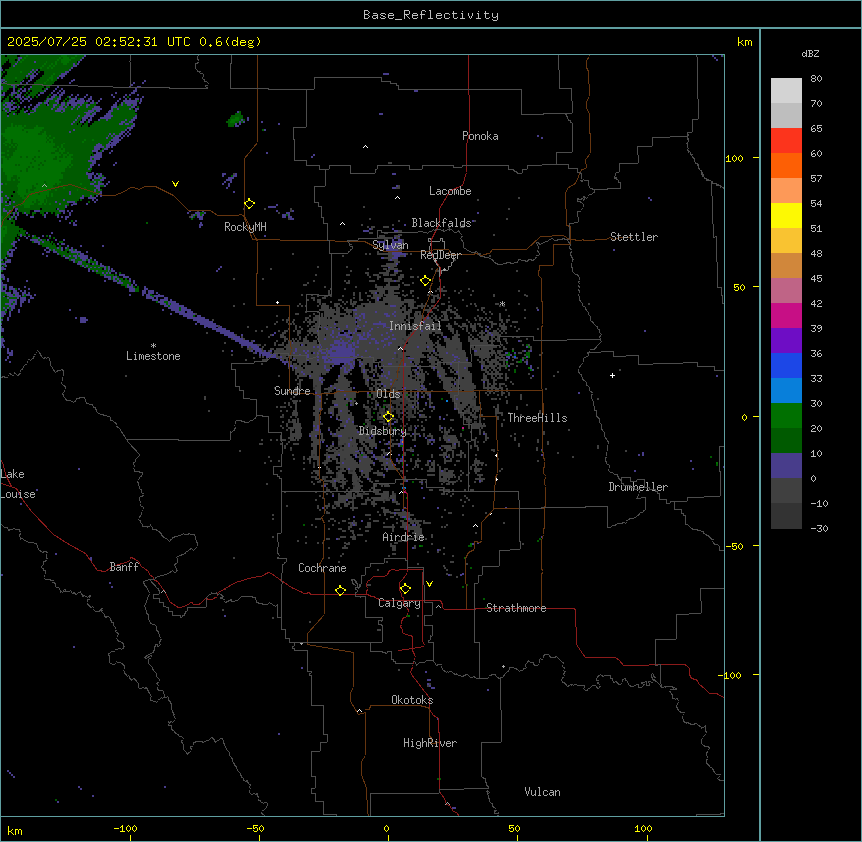Click the white asterisk marker east of Innisfail
Screen dimensions: 862x842
[x=502, y=304]
